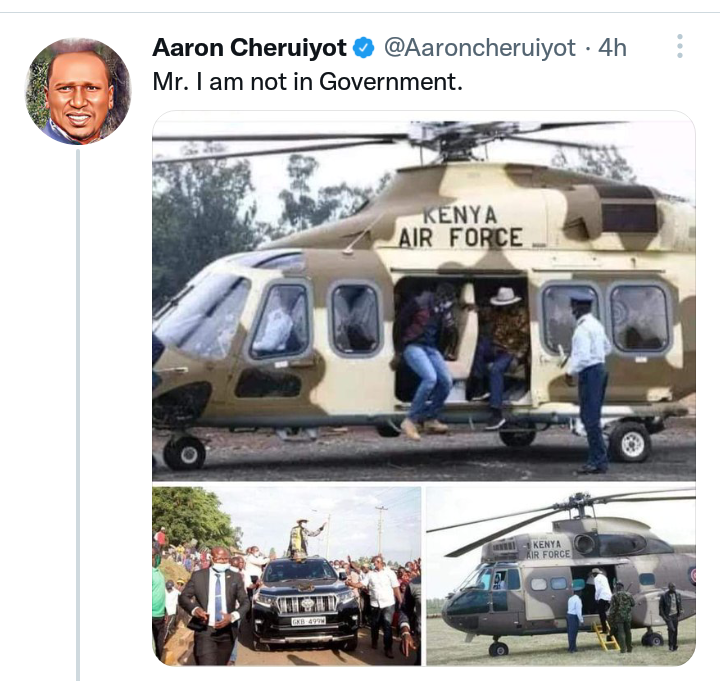The height and width of the screenshot is (681, 720).
Task: Open Aaron Cheruiyot display name link
Action: coord(249,48)
